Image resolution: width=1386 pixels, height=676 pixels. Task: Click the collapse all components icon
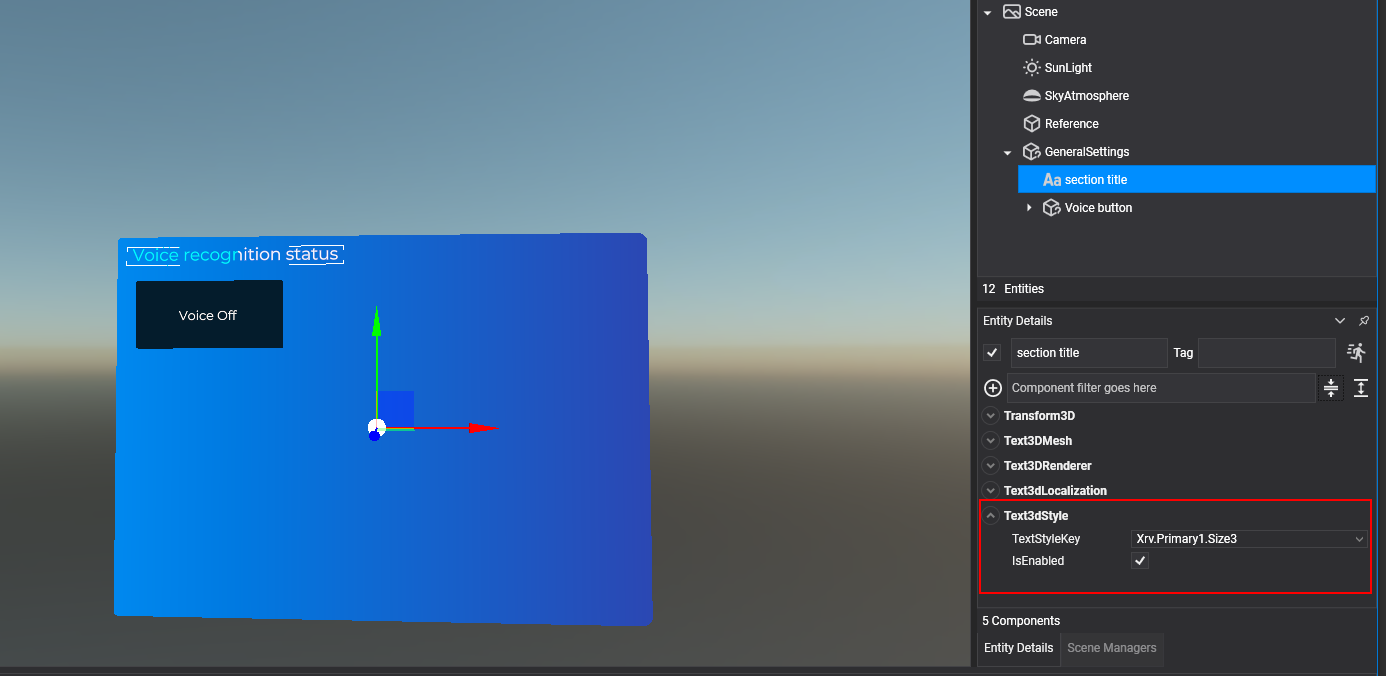(x=1331, y=388)
